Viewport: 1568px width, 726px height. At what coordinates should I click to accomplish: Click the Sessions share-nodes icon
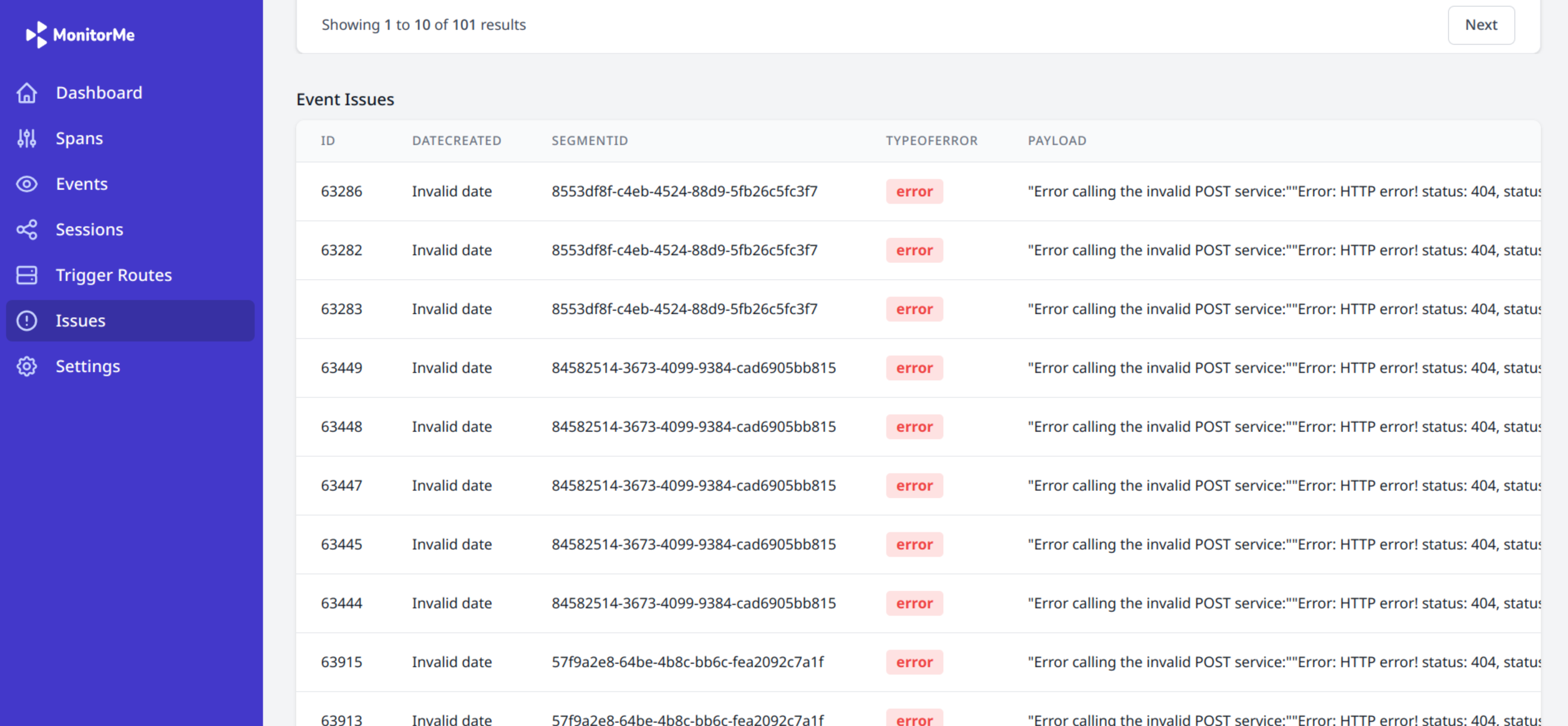[27, 229]
